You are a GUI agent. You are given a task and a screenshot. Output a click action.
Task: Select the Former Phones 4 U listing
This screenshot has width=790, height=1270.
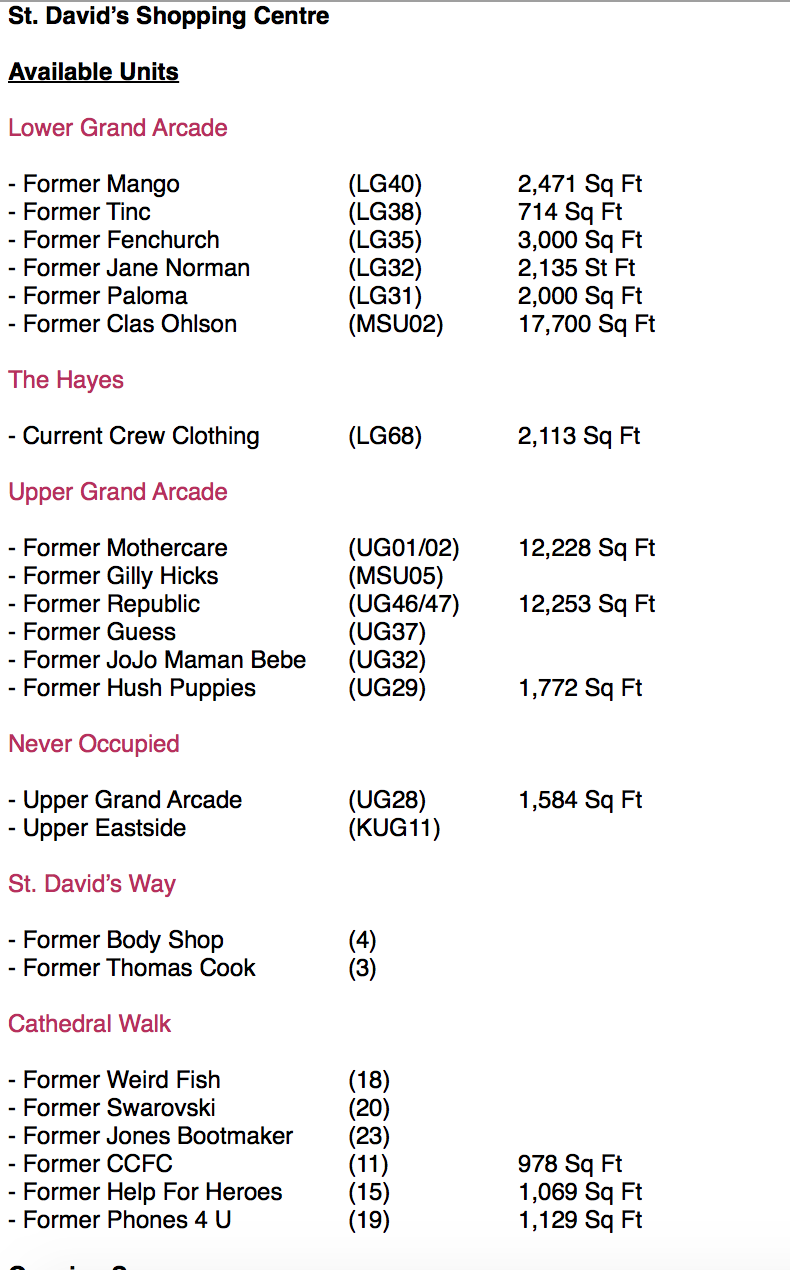(126, 1220)
